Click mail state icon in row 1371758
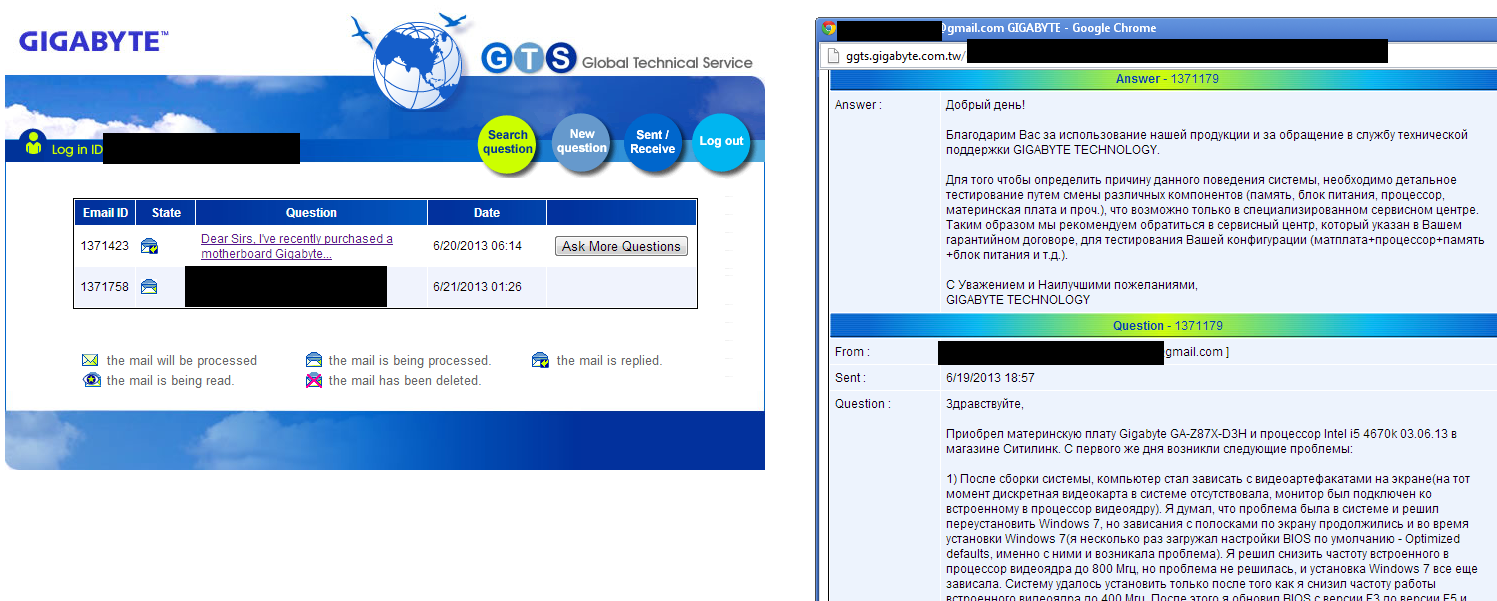Image resolution: width=1497 pixels, height=601 pixels. click(149, 287)
